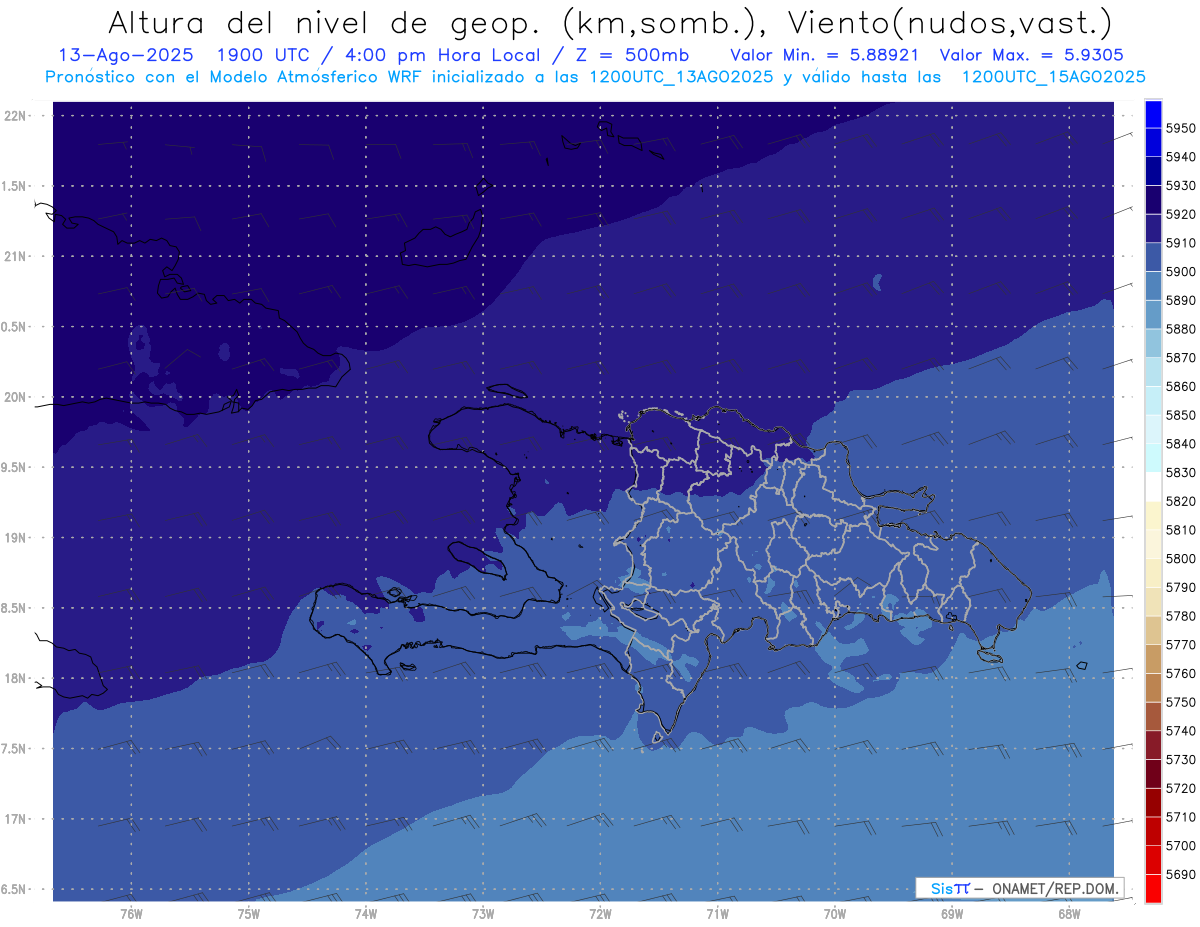The image size is (1200, 927).
Task: Click 'Valor Max. = 5.9305' text
Action: [x=1032, y=55]
